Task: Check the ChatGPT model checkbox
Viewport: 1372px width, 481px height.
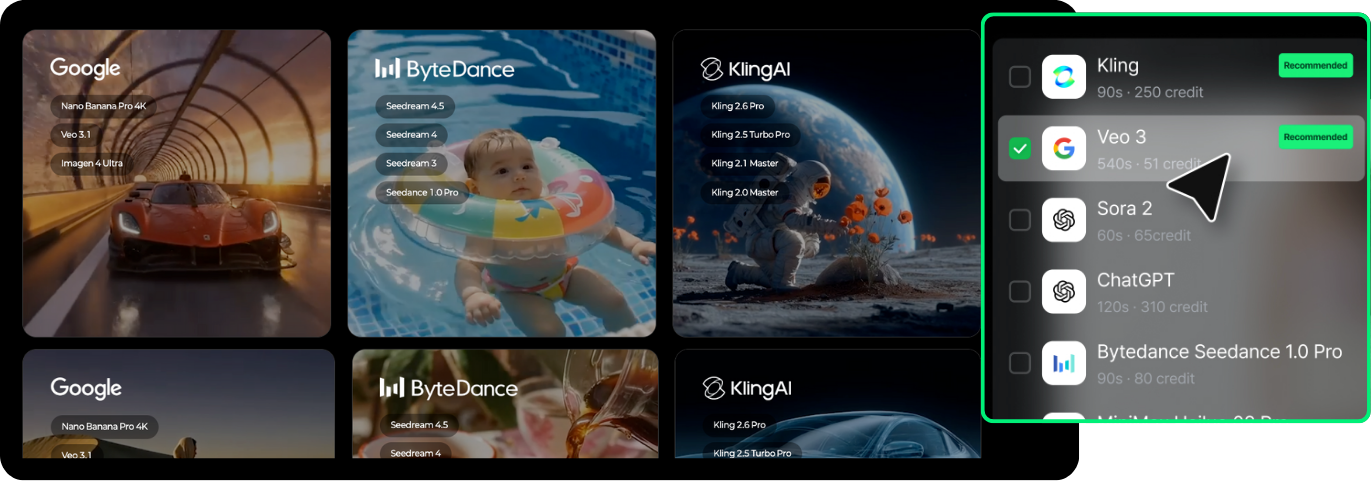Action: pyautogui.click(x=1019, y=291)
